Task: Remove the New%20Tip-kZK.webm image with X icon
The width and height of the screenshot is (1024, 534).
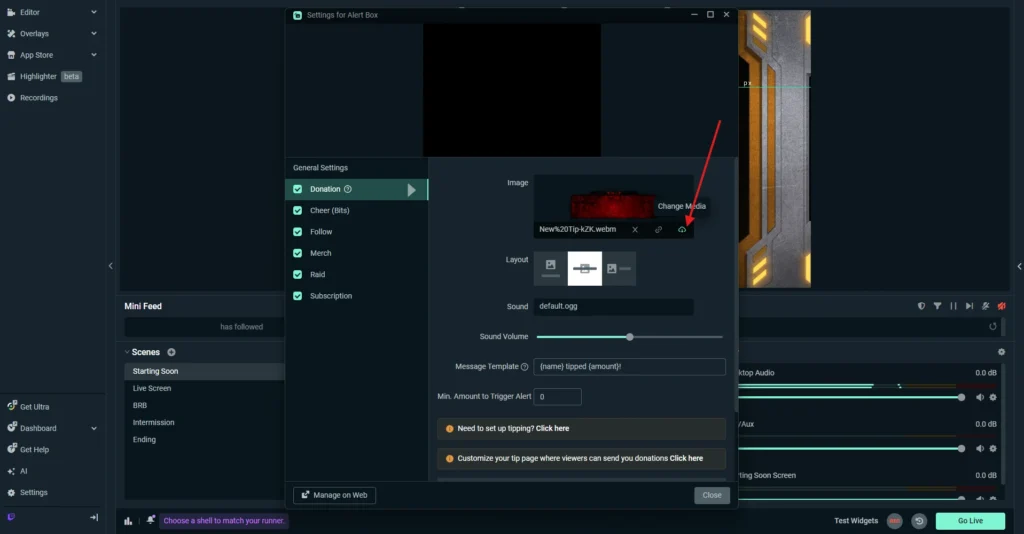Action: tap(635, 229)
